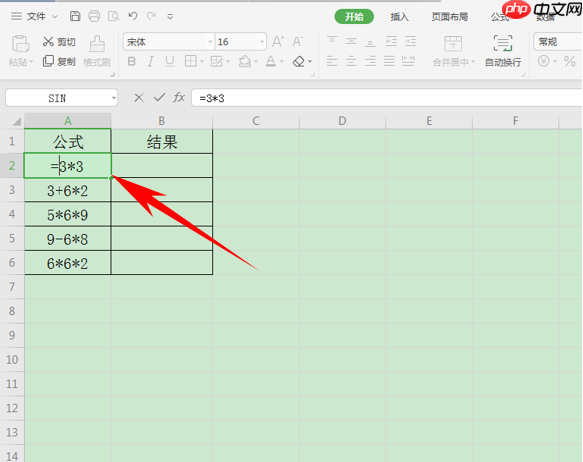Switch to the 页面布局 tab
Viewport: 583px width, 462px height.
pos(449,17)
